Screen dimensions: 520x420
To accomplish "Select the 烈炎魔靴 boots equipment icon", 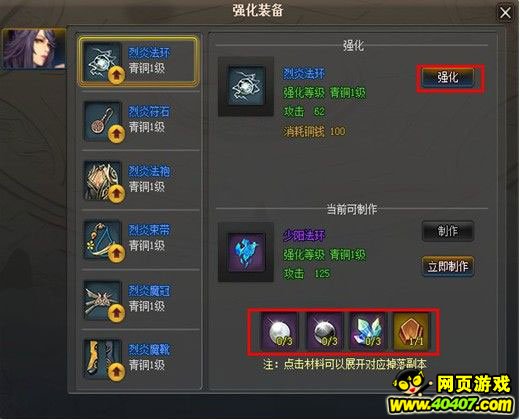I will pyautogui.click(x=102, y=359).
